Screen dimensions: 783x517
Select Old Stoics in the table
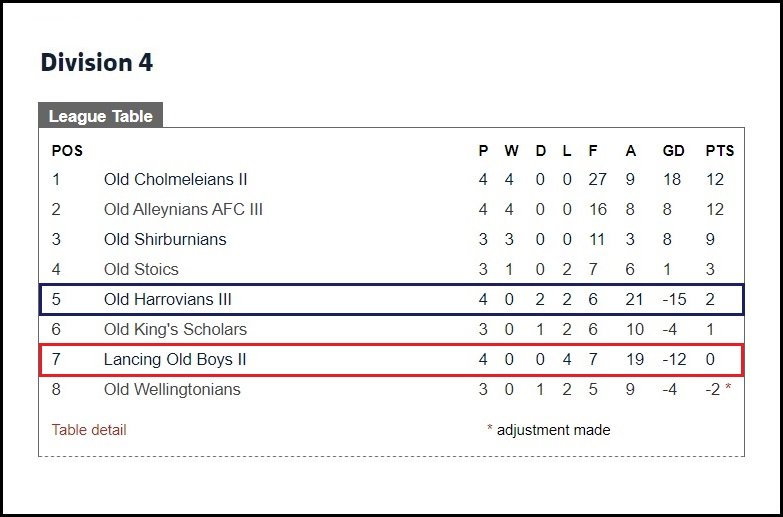click(141, 269)
